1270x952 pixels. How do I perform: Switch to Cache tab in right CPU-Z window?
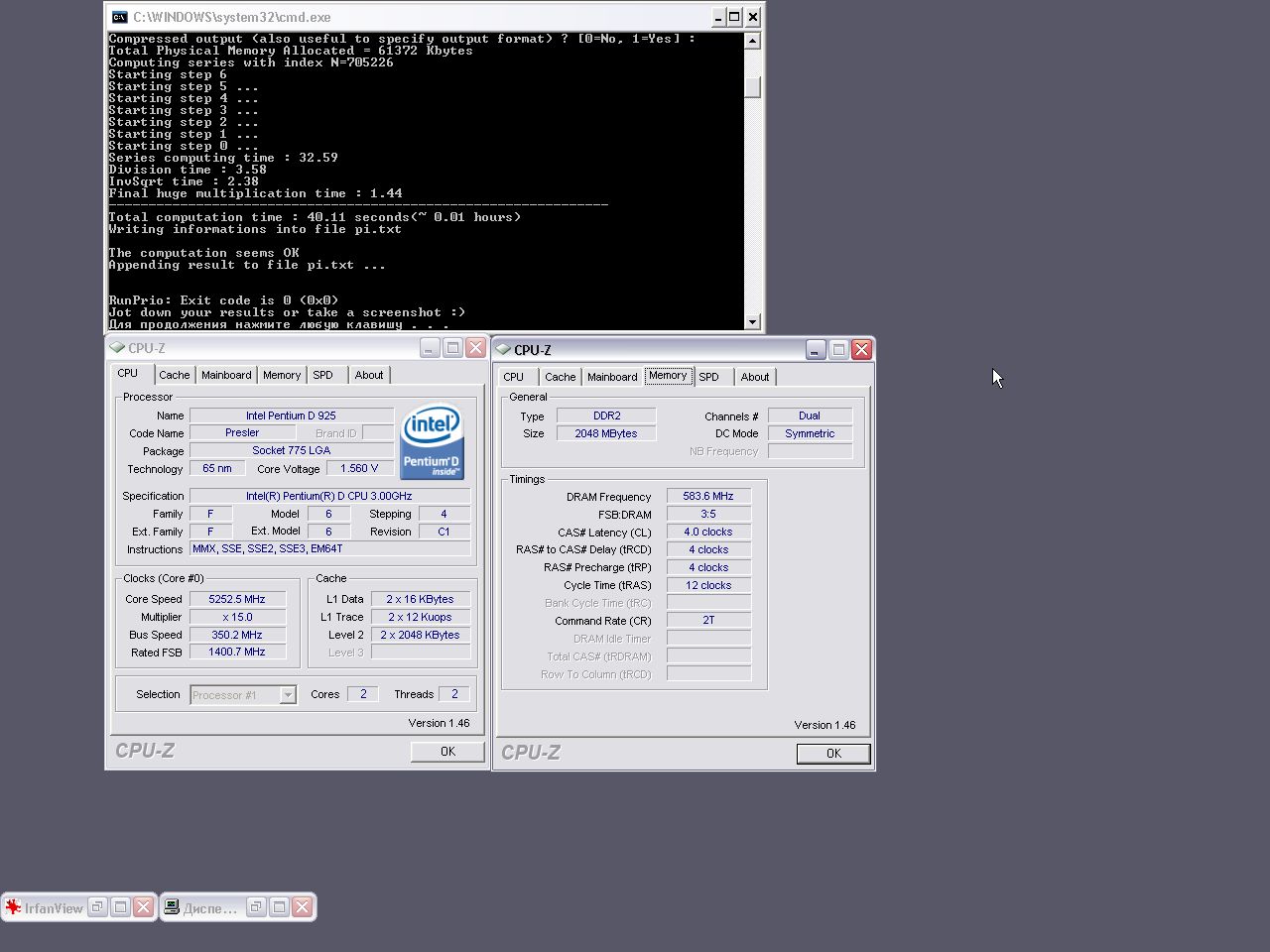point(561,377)
